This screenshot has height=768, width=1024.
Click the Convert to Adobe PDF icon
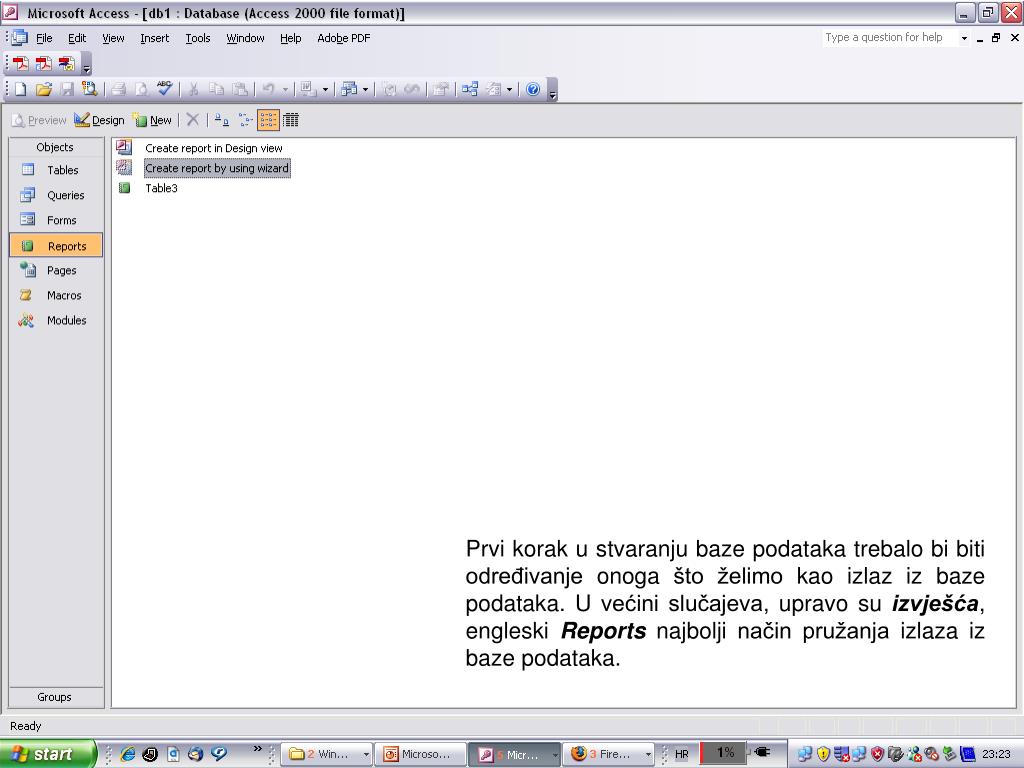click(x=21, y=63)
